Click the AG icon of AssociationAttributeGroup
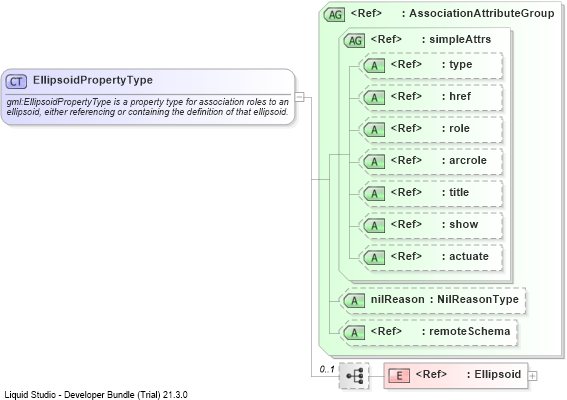Viewport: 567px width, 400px height. point(334,14)
